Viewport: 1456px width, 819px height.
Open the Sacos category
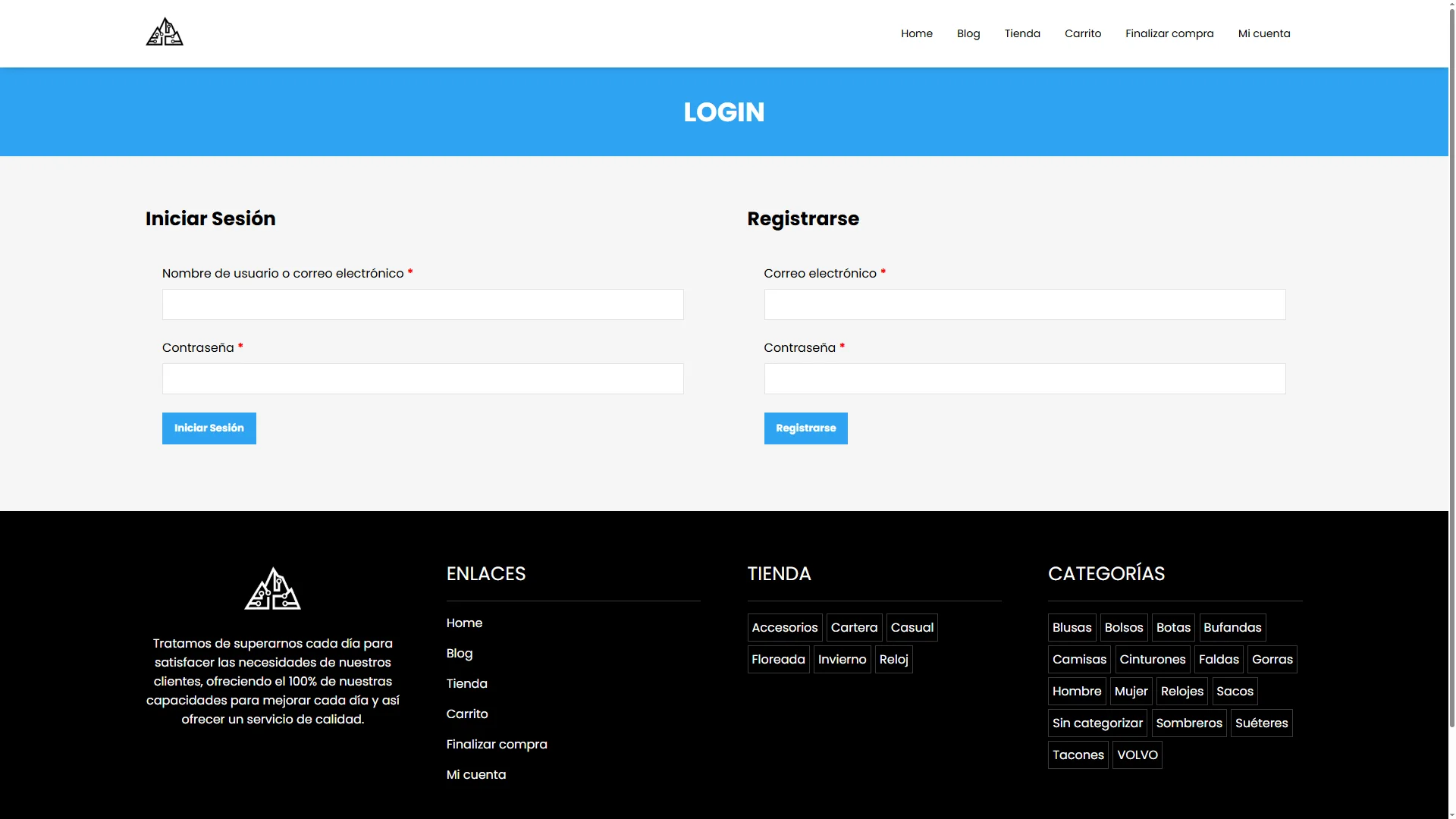(x=1235, y=691)
